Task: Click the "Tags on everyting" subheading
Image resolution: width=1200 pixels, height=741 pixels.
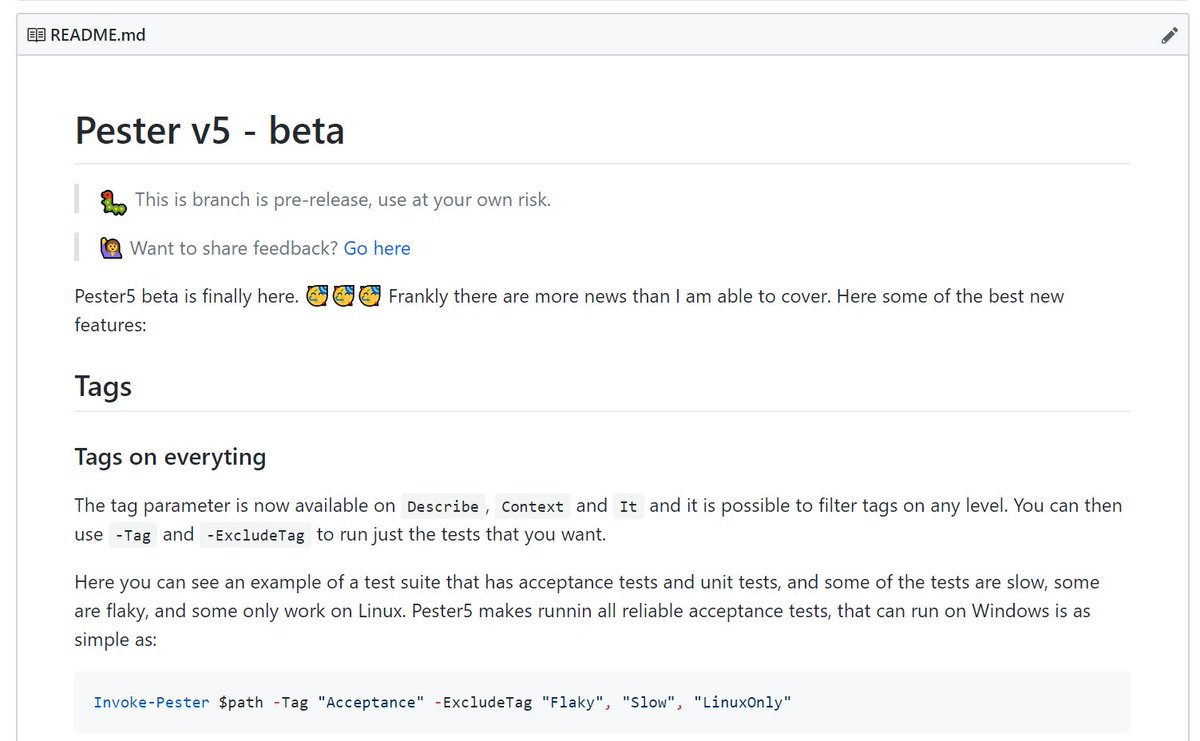Action: coord(170,457)
